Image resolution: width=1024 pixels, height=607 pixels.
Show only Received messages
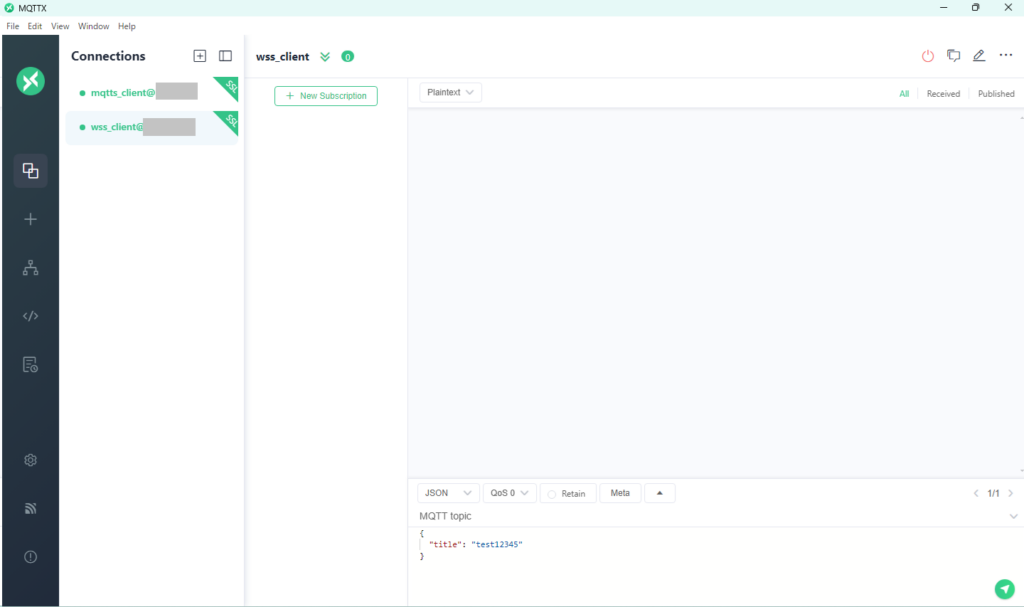pos(942,94)
